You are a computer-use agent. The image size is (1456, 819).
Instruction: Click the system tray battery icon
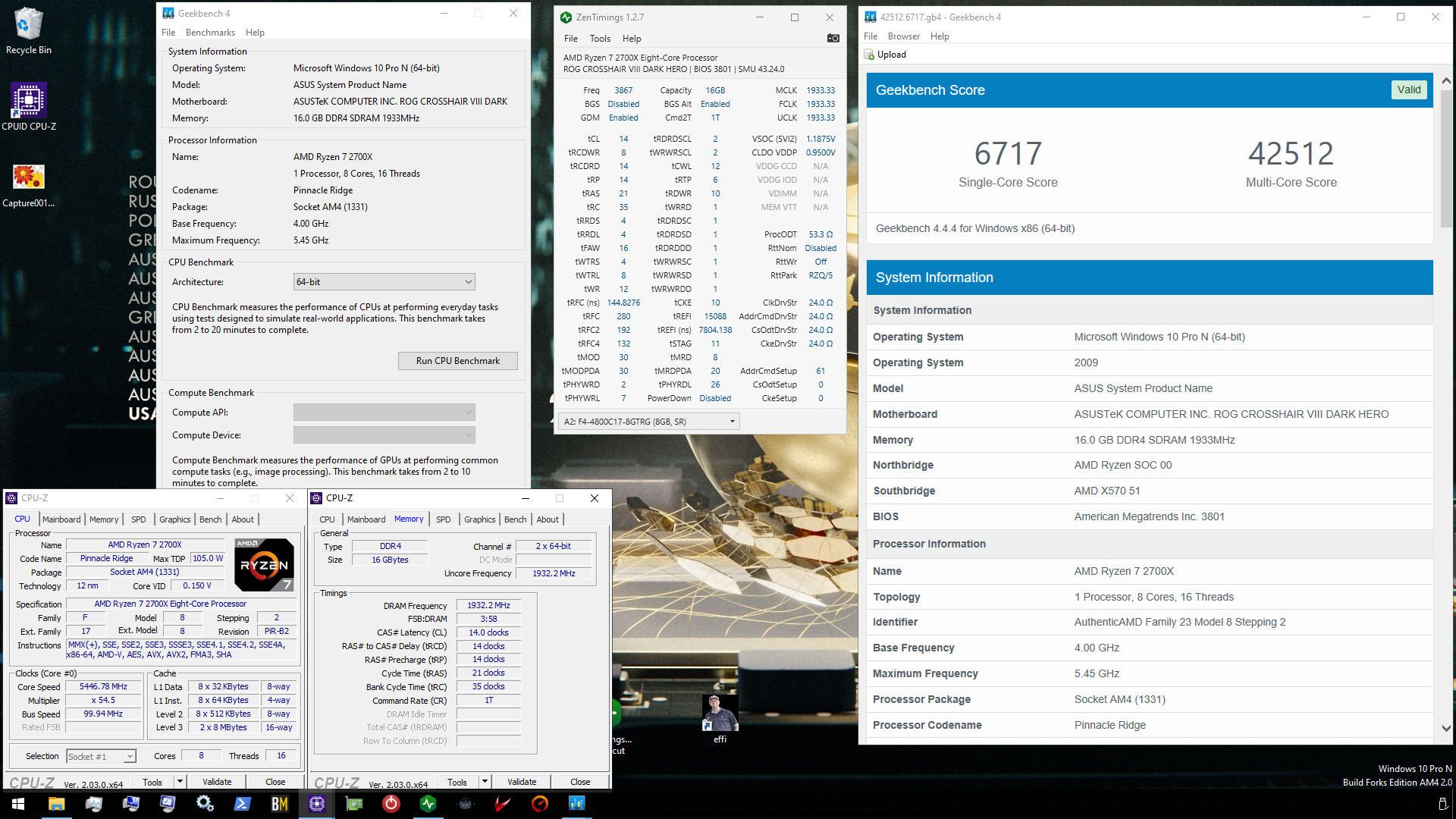[x=1442, y=804]
